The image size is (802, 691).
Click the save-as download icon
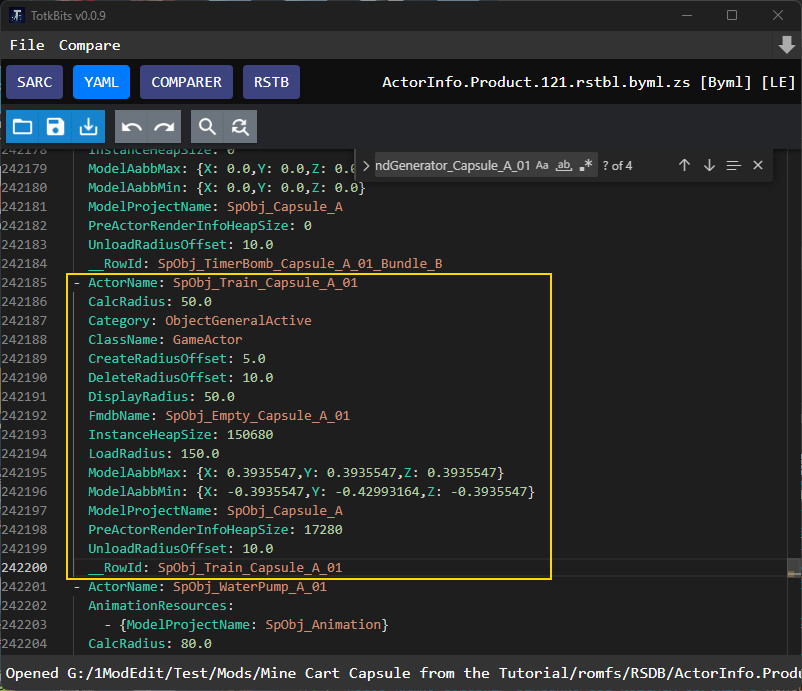pos(88,127)
